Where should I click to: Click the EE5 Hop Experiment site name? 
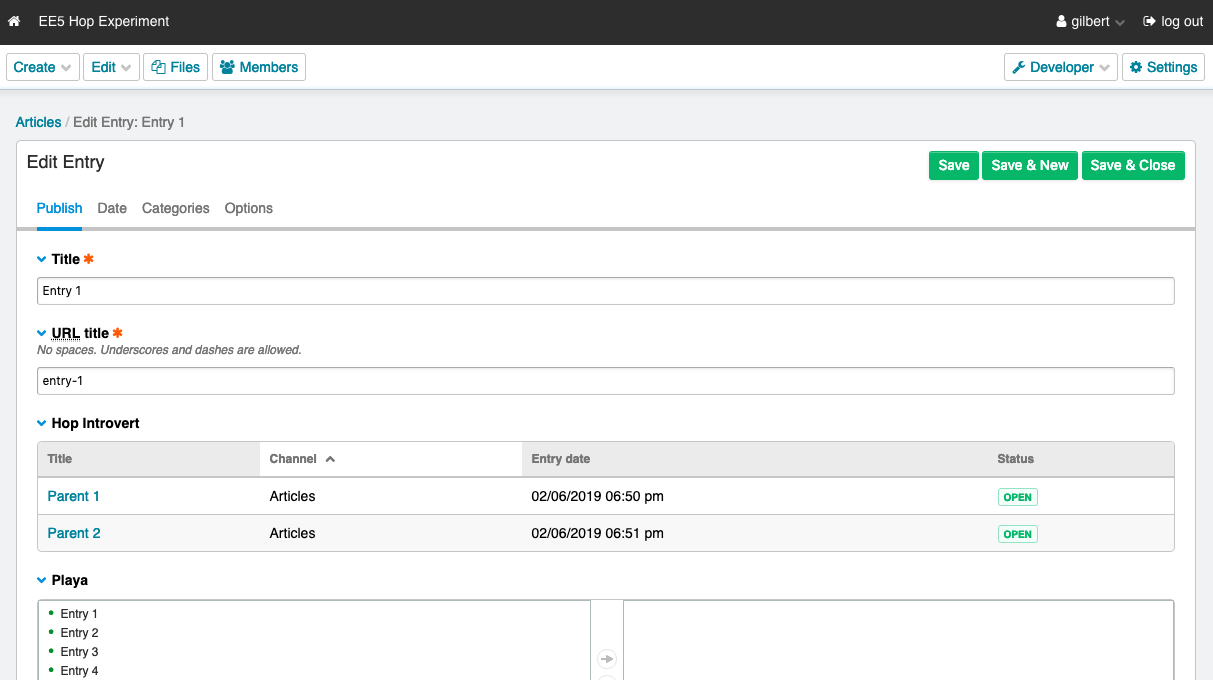tap(104, 21)
